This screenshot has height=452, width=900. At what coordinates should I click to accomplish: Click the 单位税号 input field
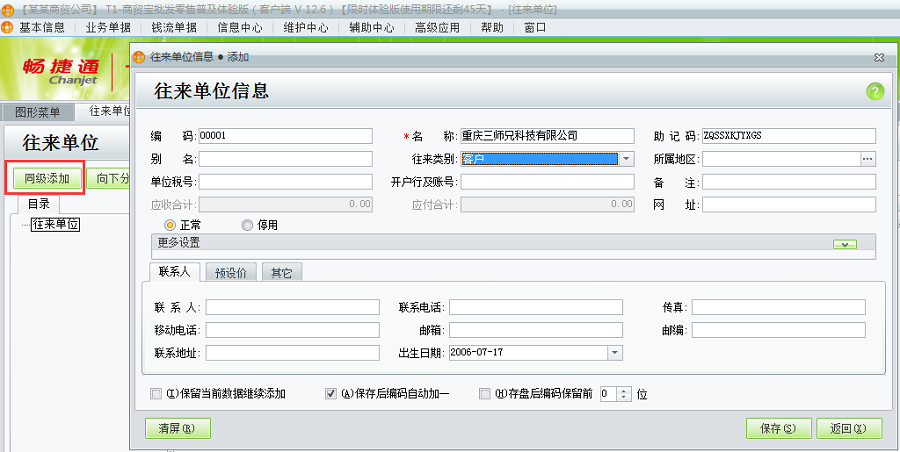[285, 182]
